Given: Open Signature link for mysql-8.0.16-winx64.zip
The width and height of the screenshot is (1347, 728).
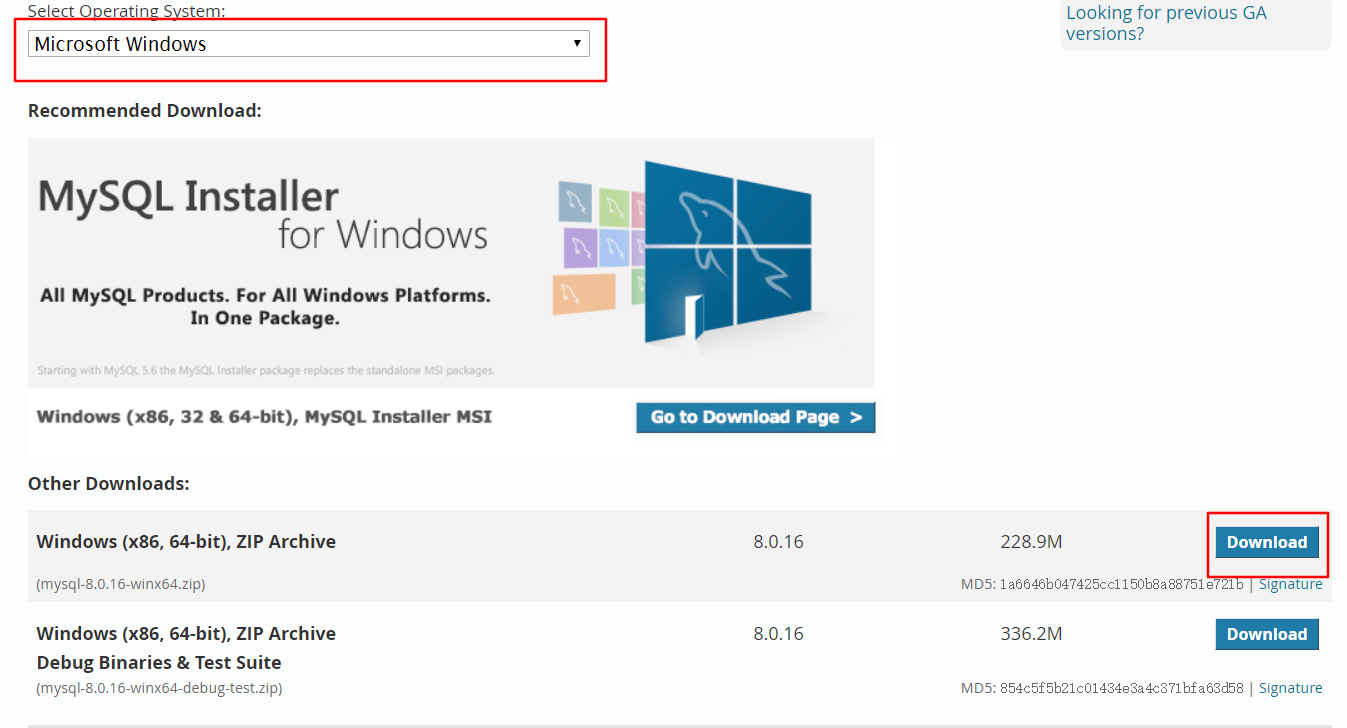Looking at the screenshot, I should tap(1290, 584).
